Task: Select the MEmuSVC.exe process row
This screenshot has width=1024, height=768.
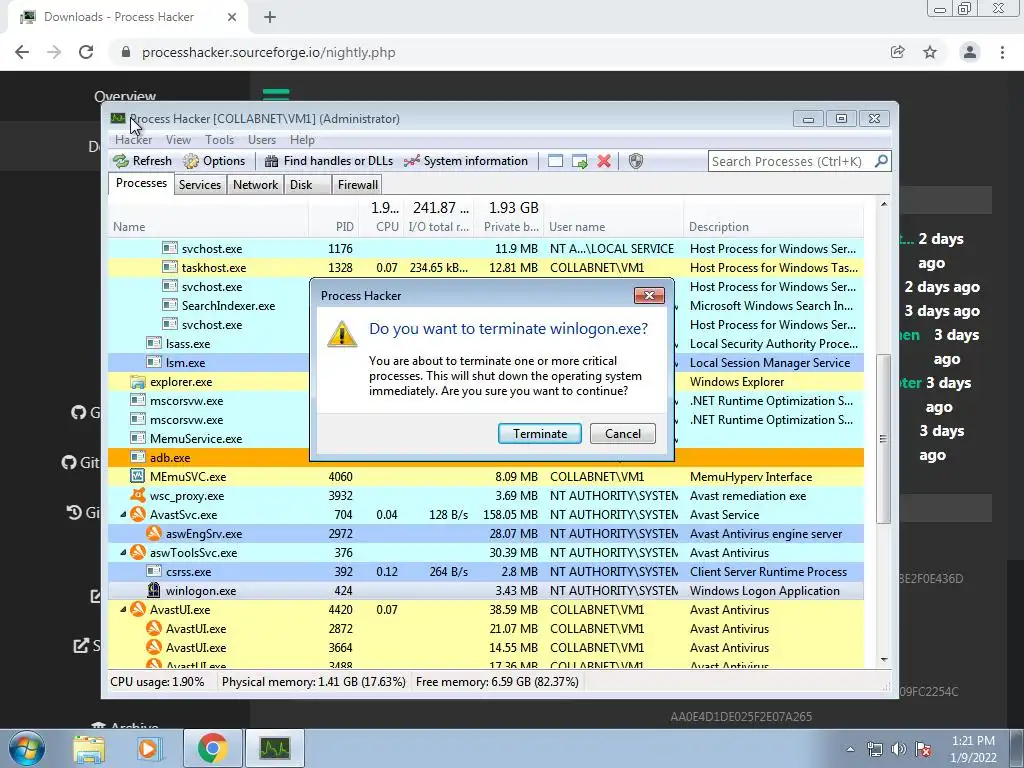Action: (x=486, y=477)
